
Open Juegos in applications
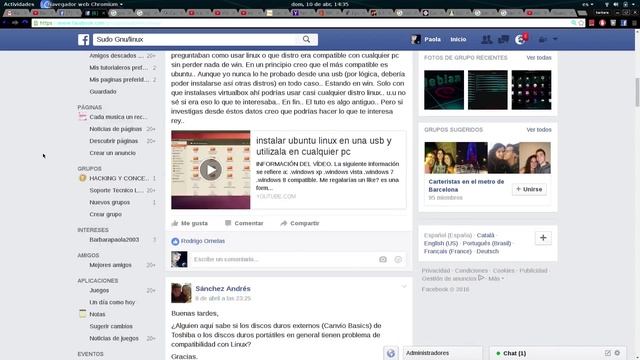[x=99, y=290]
